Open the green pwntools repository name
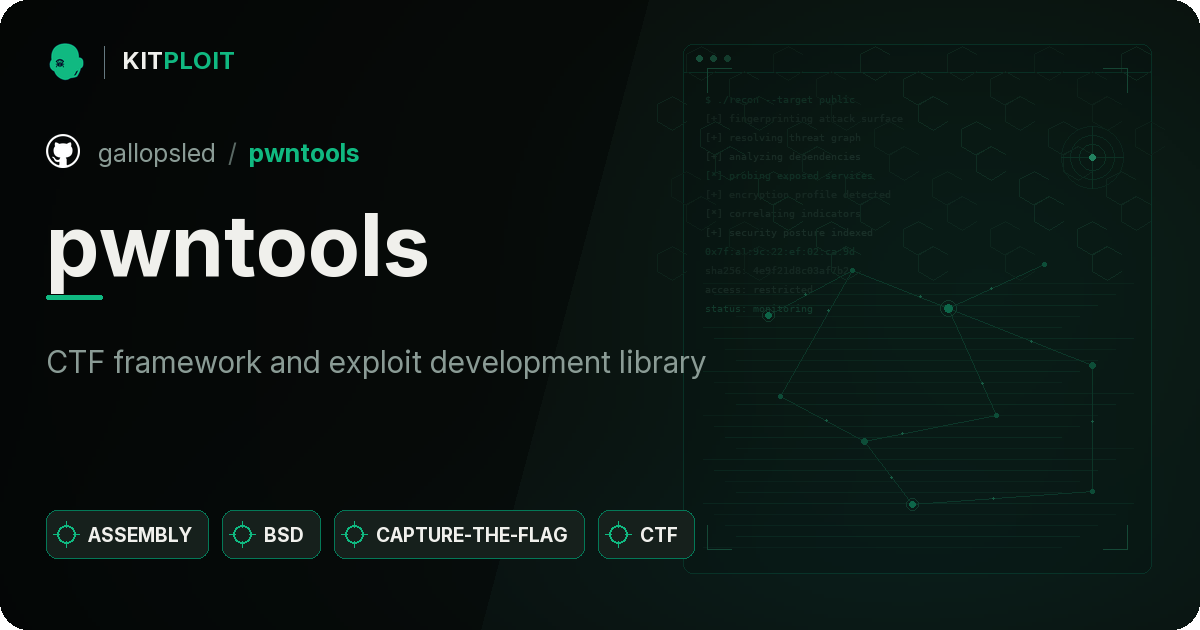This screenshot has width=1200, height=630. tap(304, 153)
